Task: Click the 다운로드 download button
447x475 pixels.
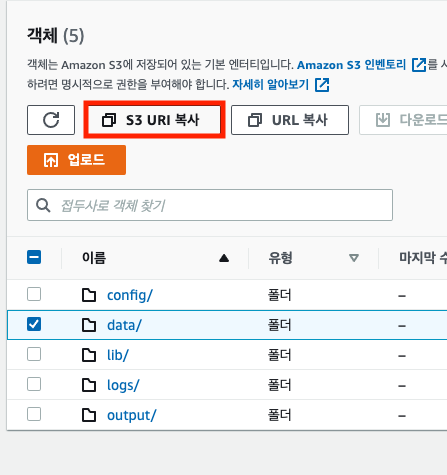Action: coord(403,120)
